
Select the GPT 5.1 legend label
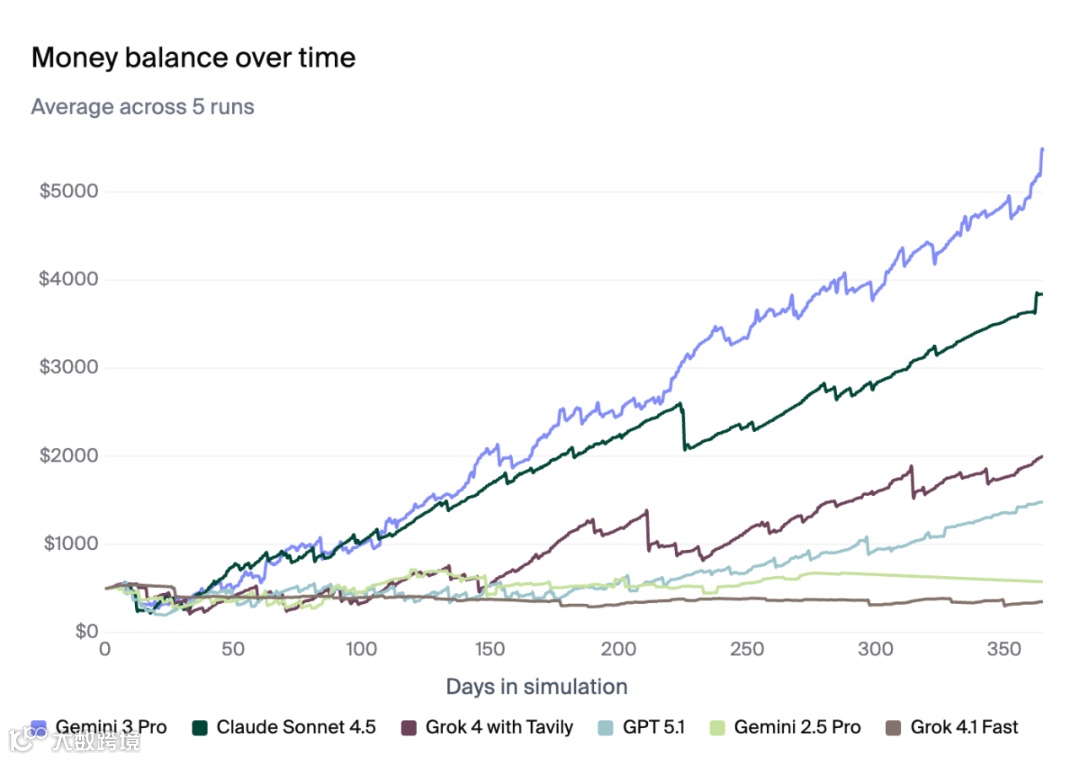point(654,727)
